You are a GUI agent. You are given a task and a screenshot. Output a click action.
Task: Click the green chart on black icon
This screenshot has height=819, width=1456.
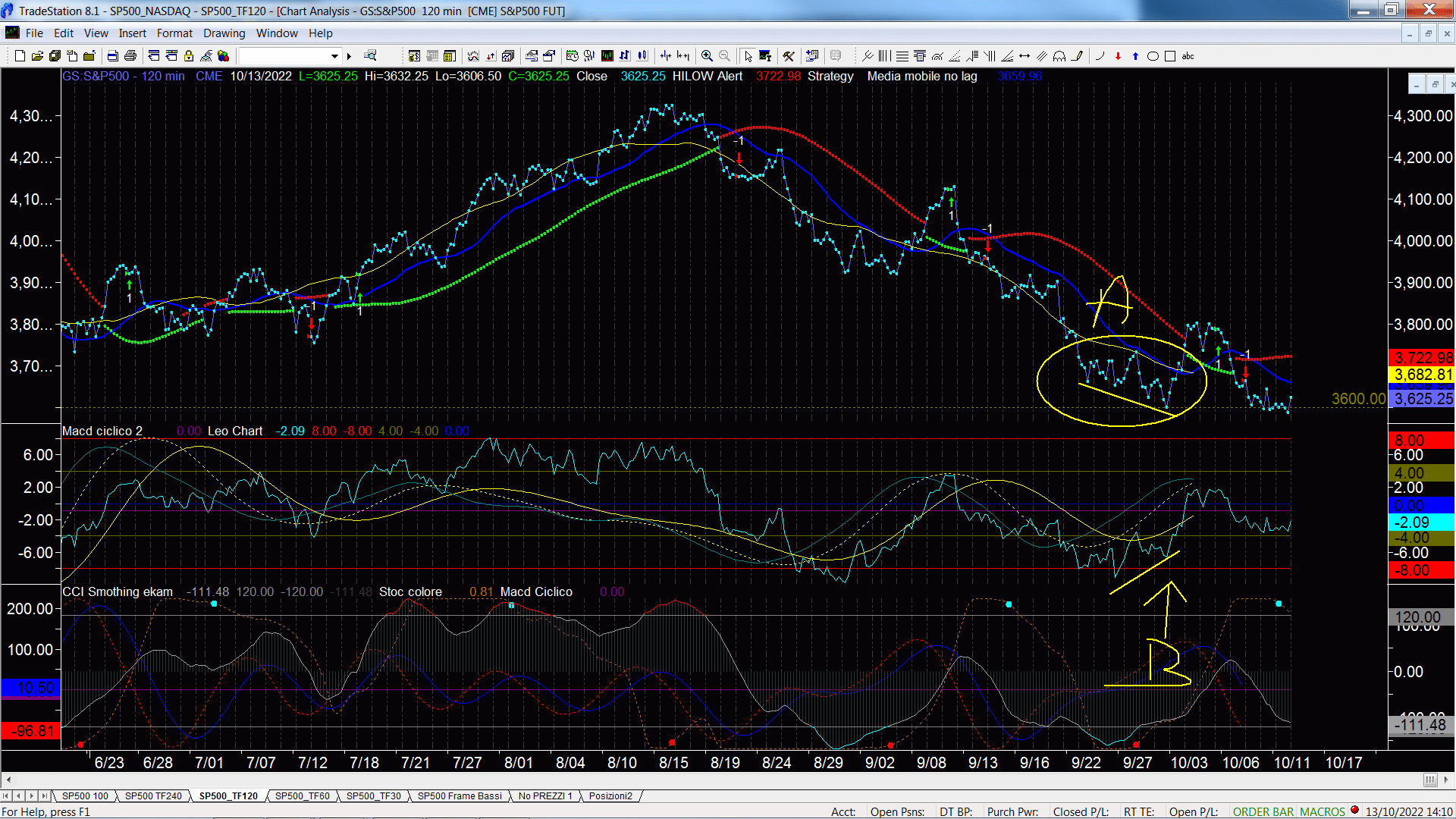tap(607, 56)
